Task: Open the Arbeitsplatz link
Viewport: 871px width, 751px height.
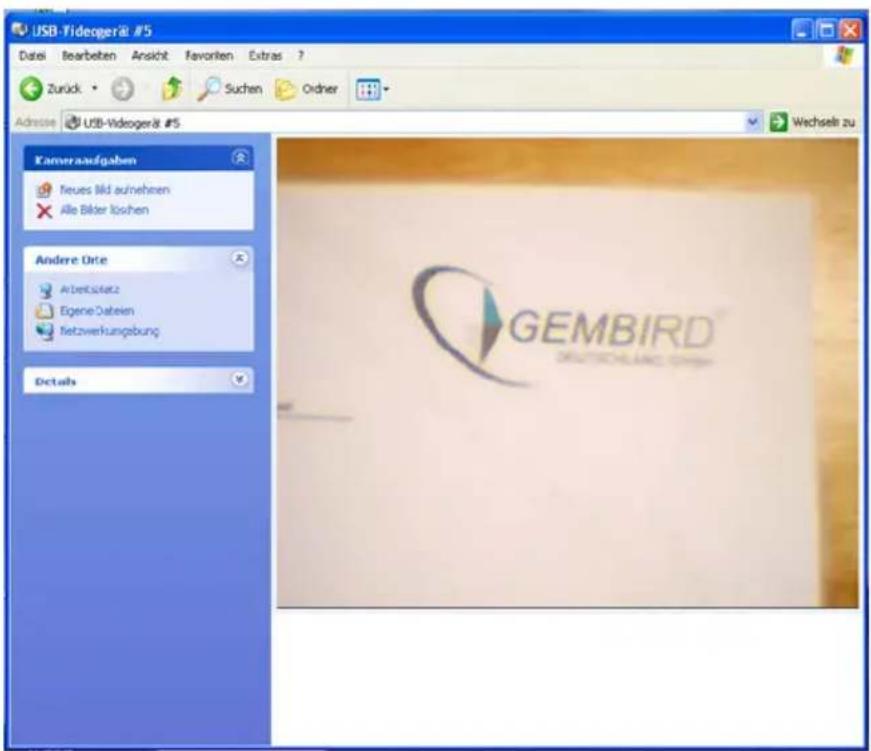Action: [x=89, y=289]
